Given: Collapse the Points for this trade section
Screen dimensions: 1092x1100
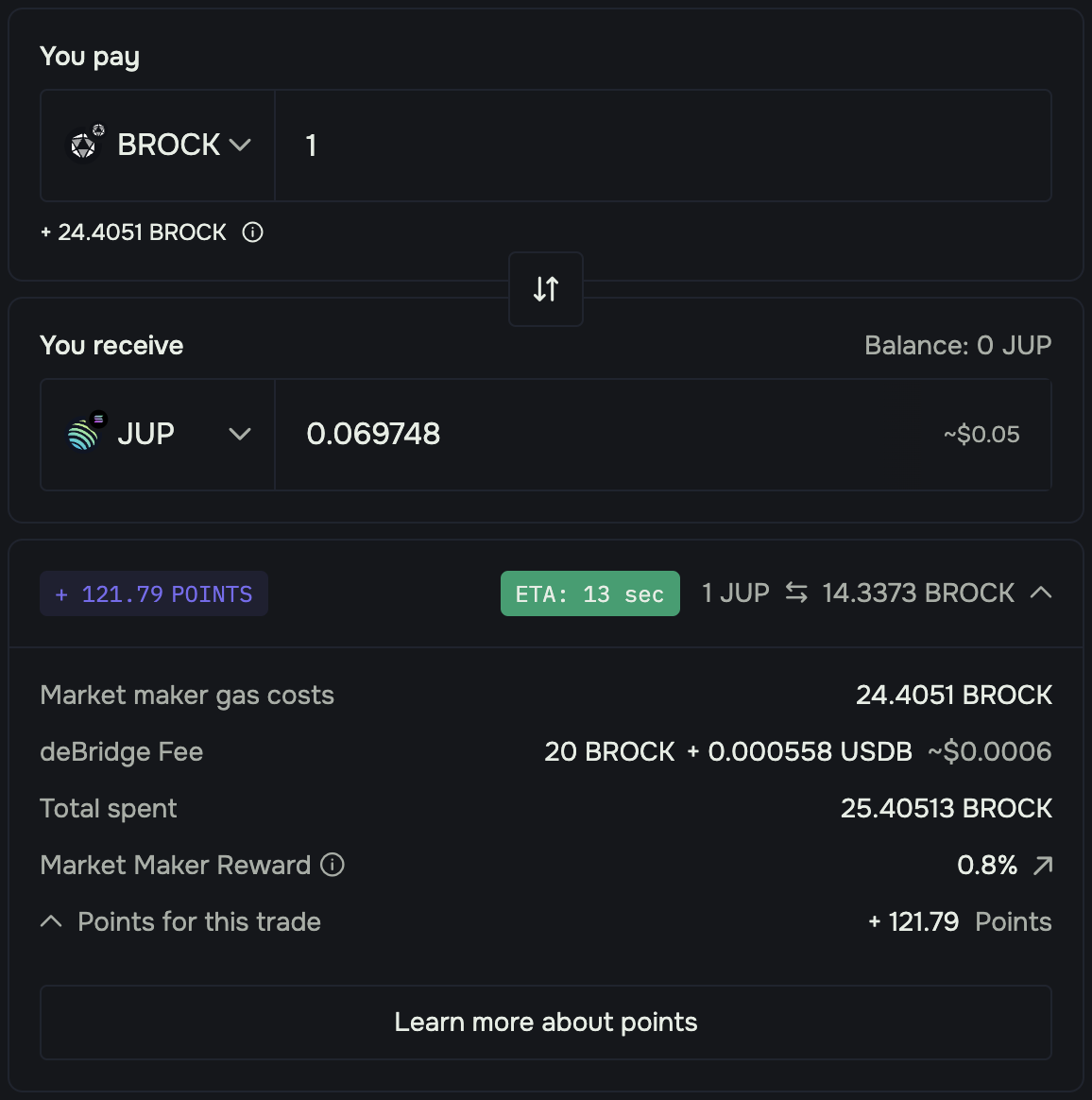Looking at the screenshot, I should 52,921.
